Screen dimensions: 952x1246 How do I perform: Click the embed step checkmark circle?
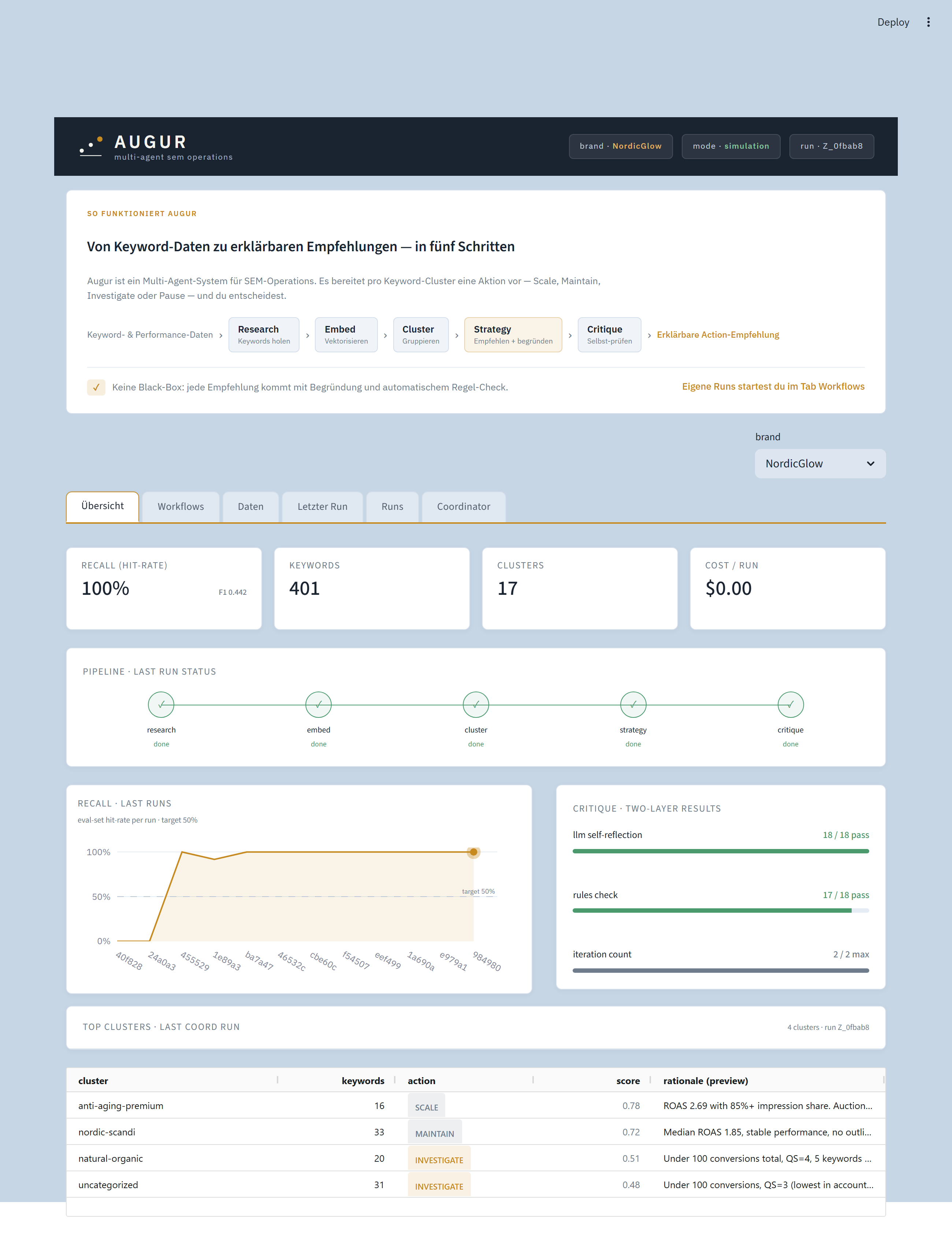point(319,705)
